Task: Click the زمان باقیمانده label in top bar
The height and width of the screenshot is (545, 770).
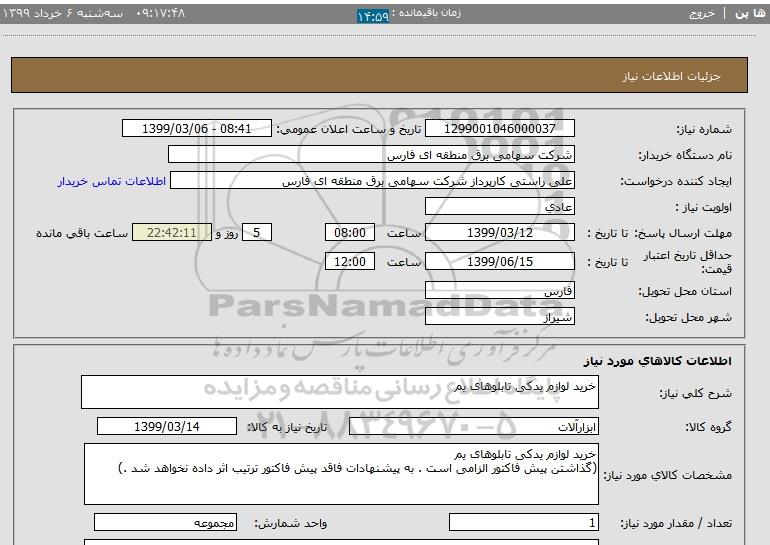Action: click(426, 13)
